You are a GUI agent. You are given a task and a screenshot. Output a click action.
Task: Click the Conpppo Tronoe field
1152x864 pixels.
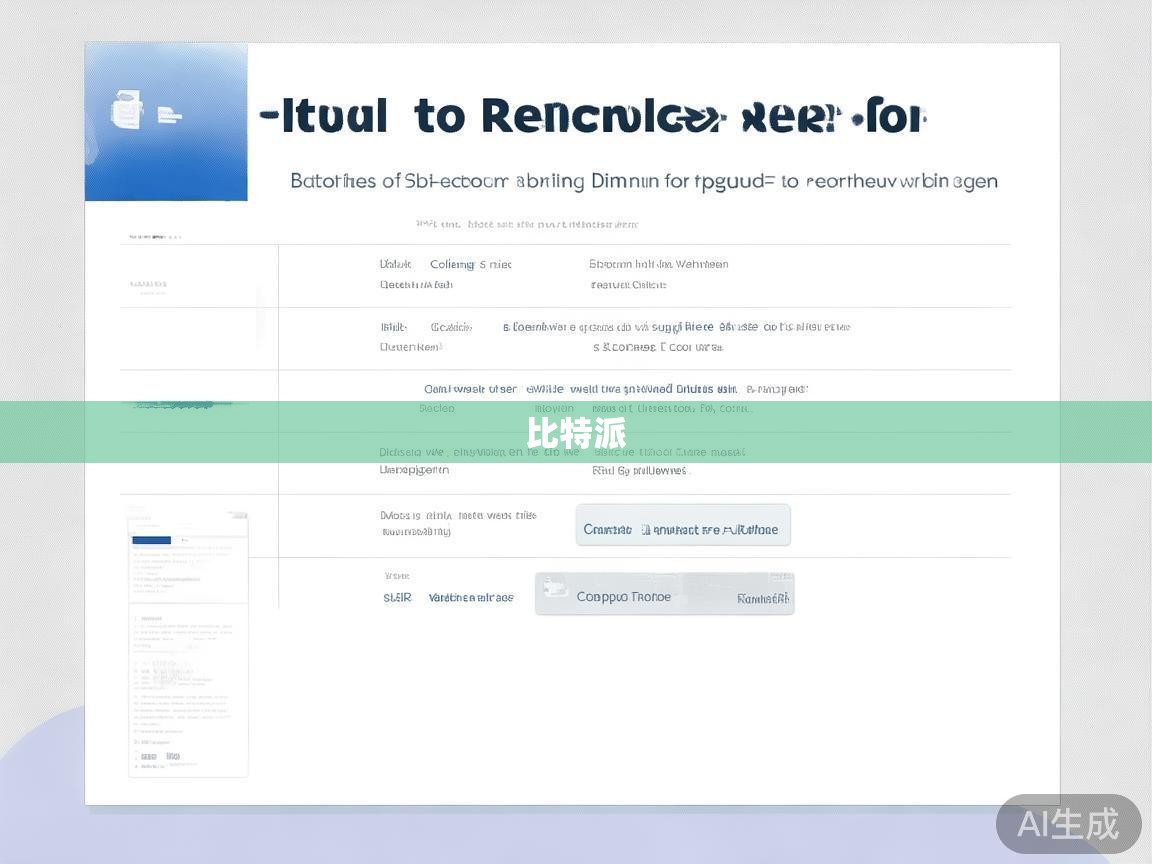623,597
